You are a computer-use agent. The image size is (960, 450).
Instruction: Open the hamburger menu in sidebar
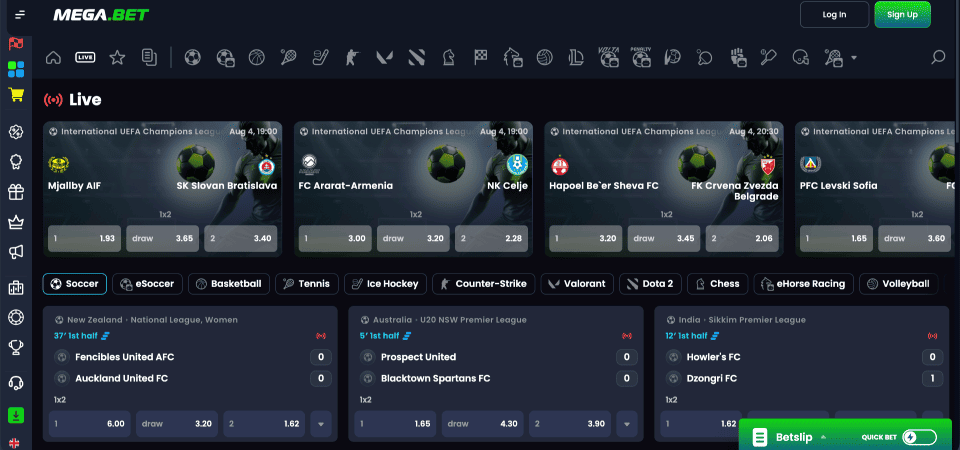coord(20,15)
